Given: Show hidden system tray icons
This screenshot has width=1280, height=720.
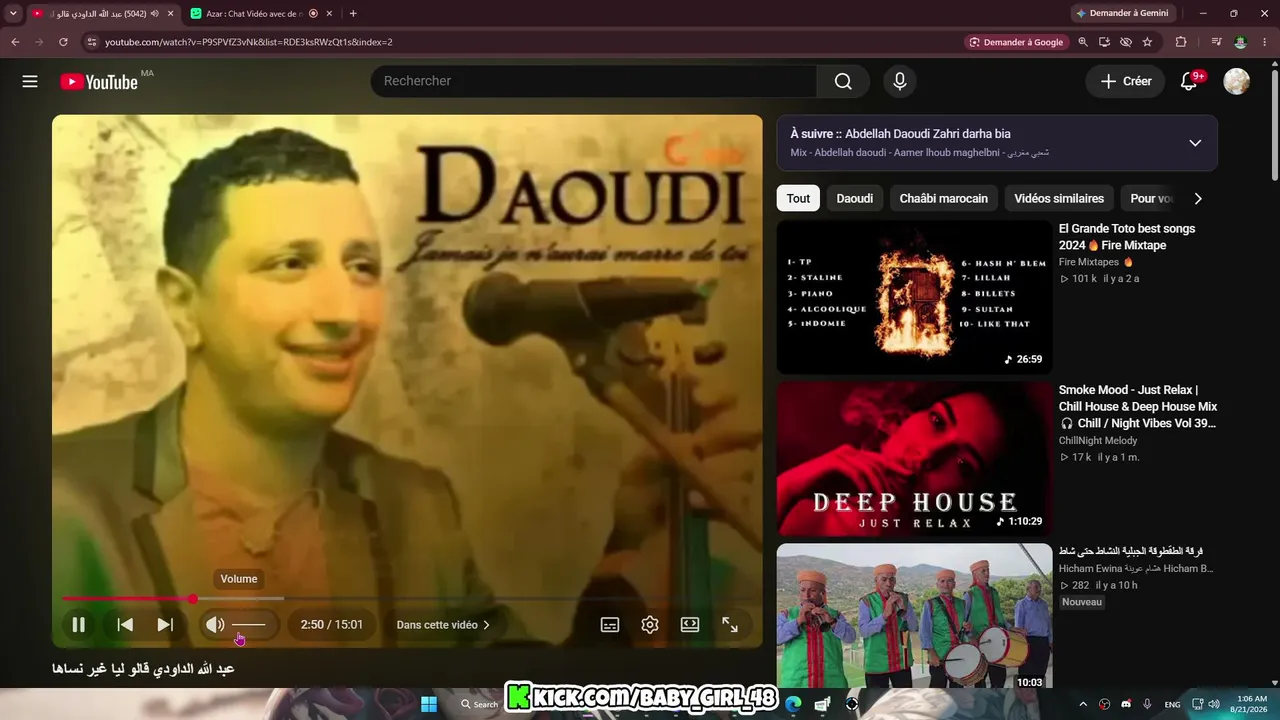Looking at the screenshot, I should pyautogui.click(x=1083, y=704).
